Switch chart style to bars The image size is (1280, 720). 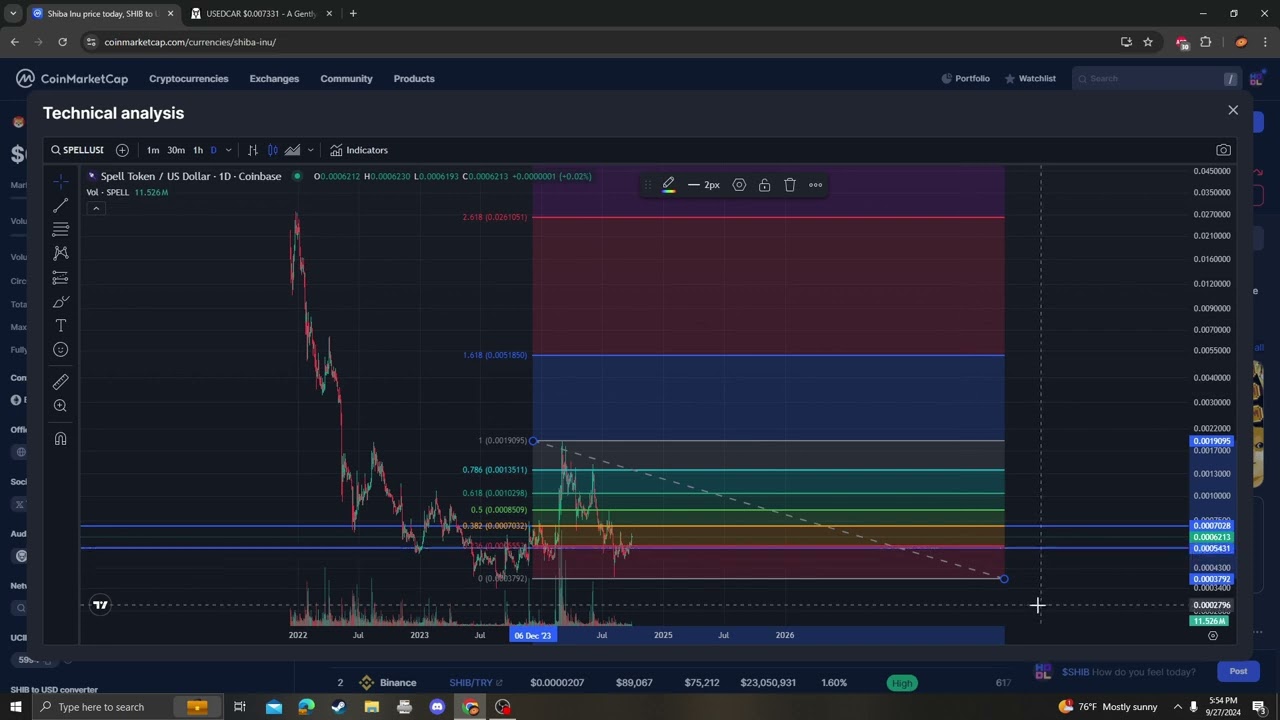click(x=253, y=150)
